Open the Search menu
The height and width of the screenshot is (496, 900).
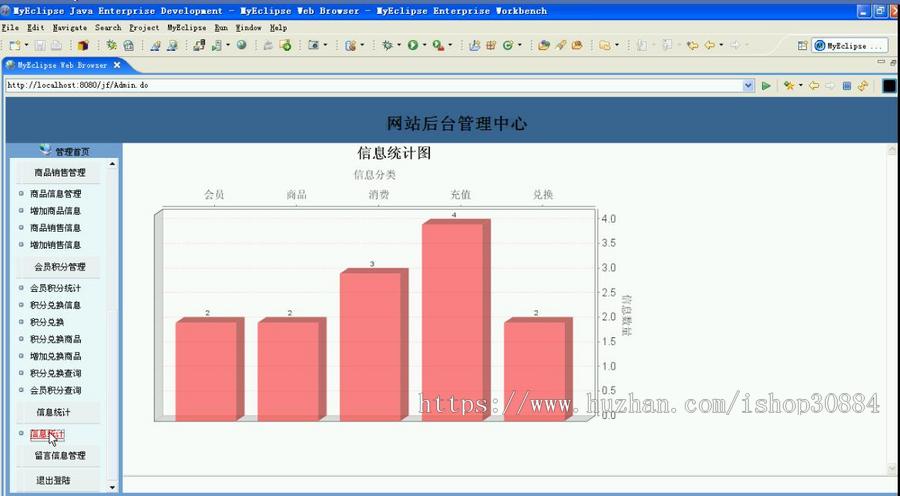coord(108,27)
